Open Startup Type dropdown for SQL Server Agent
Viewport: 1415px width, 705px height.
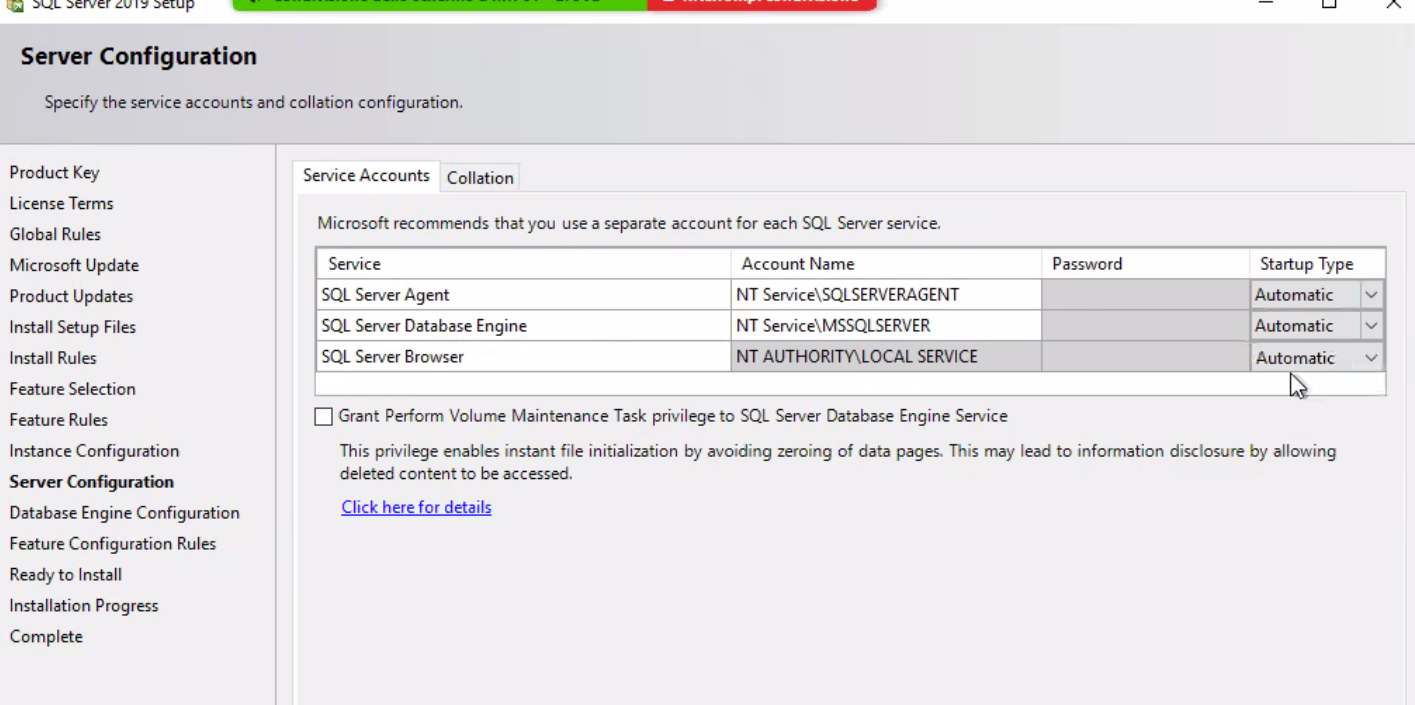(1371, 294)
